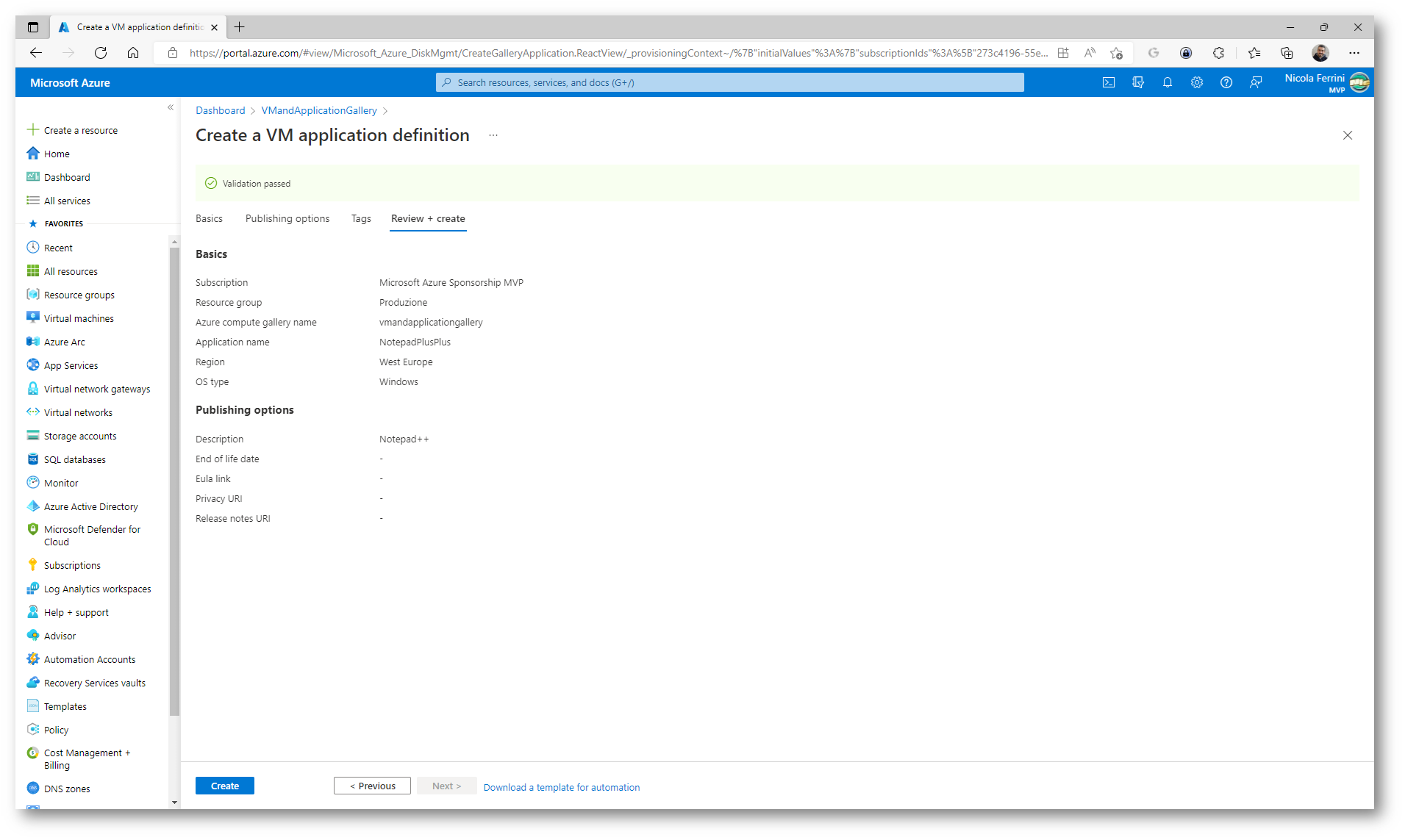The image size is (1405, 840).
Task: Open Directories and subscriptions filter icon
Action: (1138, 82)
